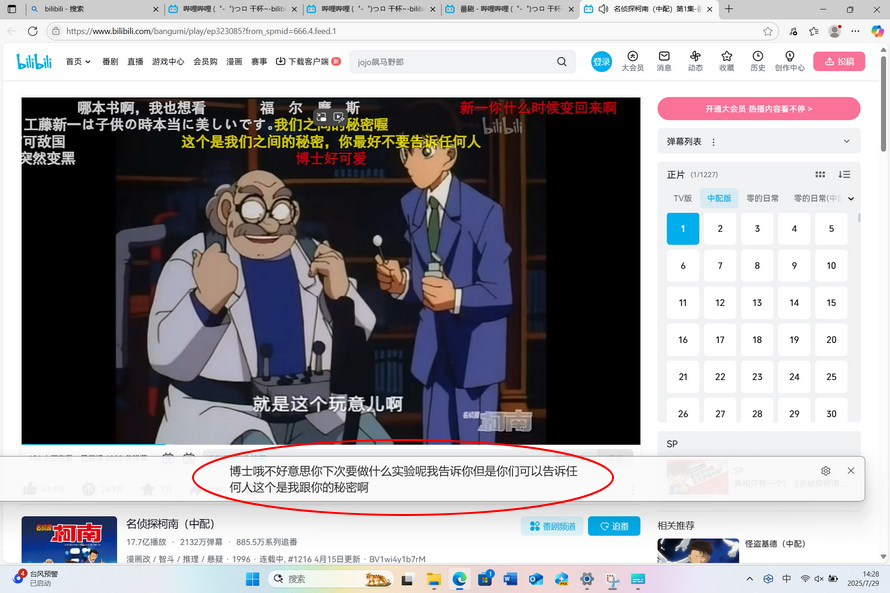Open 会员购 in navigation bar
The image size is (890, 593).
(x=205, y=61)
